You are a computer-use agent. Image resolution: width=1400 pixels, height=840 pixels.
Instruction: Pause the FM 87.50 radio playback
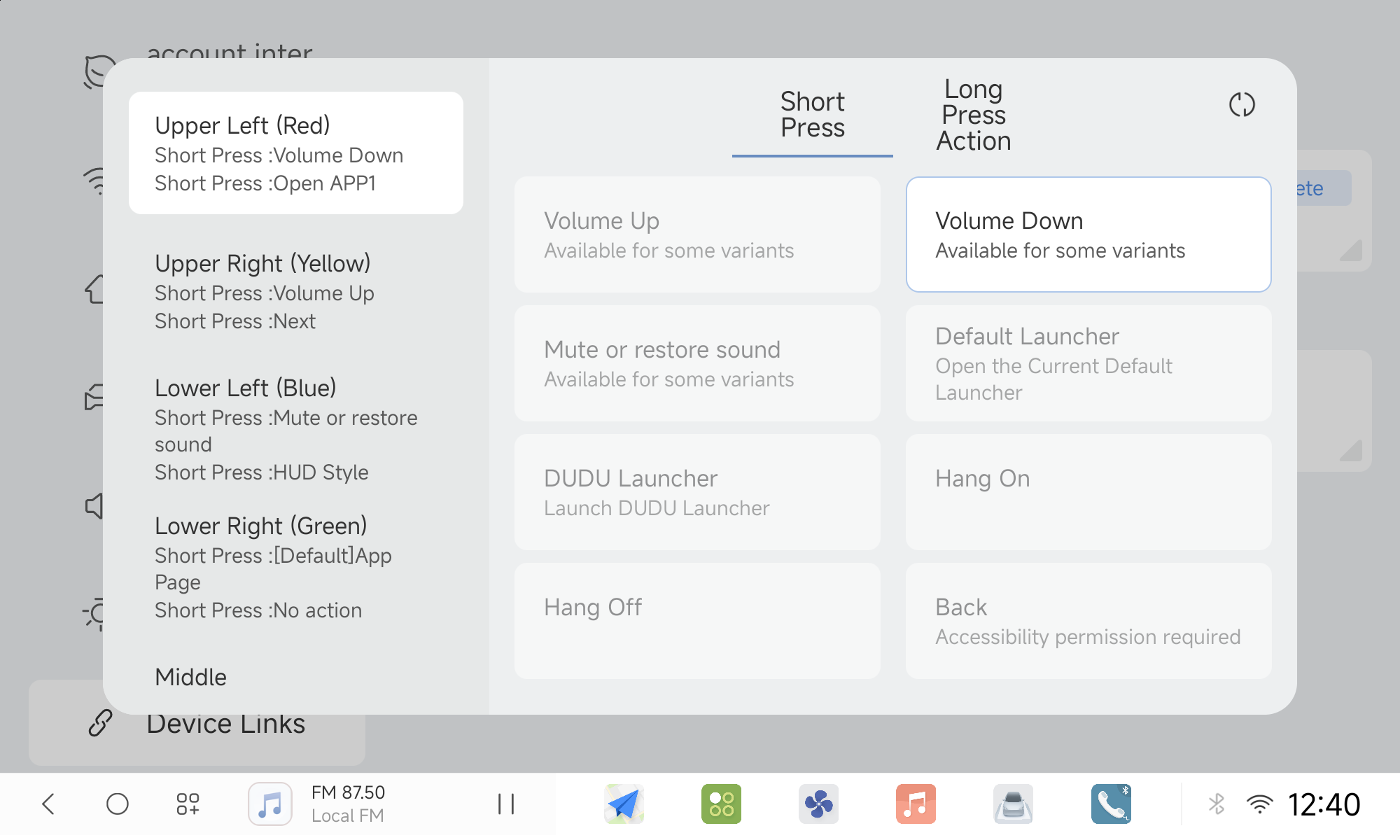coord(505,804)
